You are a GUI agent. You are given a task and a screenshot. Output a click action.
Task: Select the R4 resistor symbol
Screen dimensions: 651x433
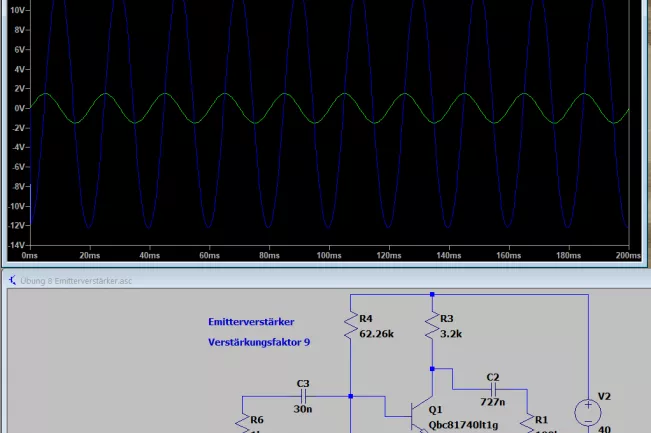pos(351,326)
